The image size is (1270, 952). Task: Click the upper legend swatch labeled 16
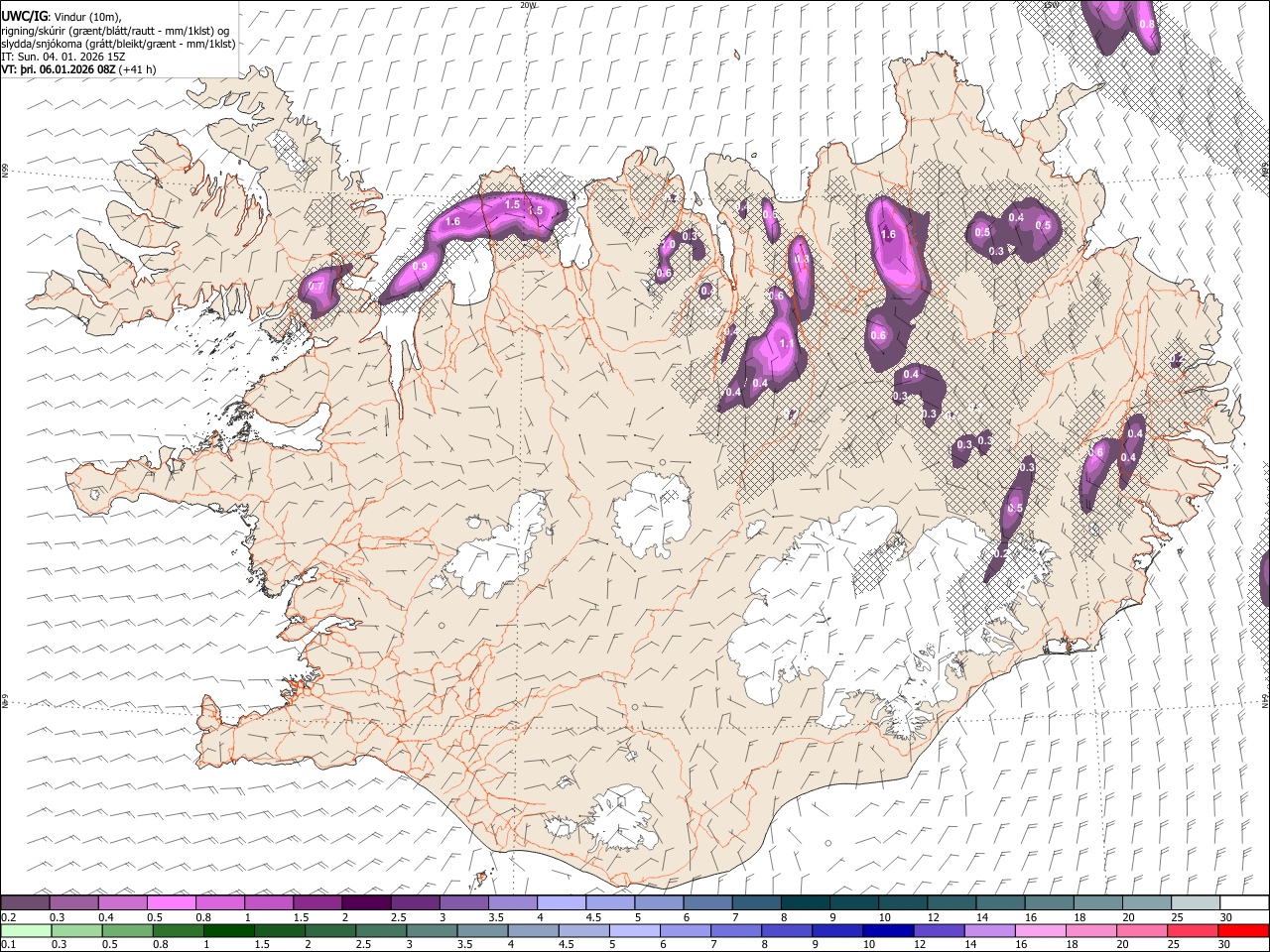click(1050, 903)
